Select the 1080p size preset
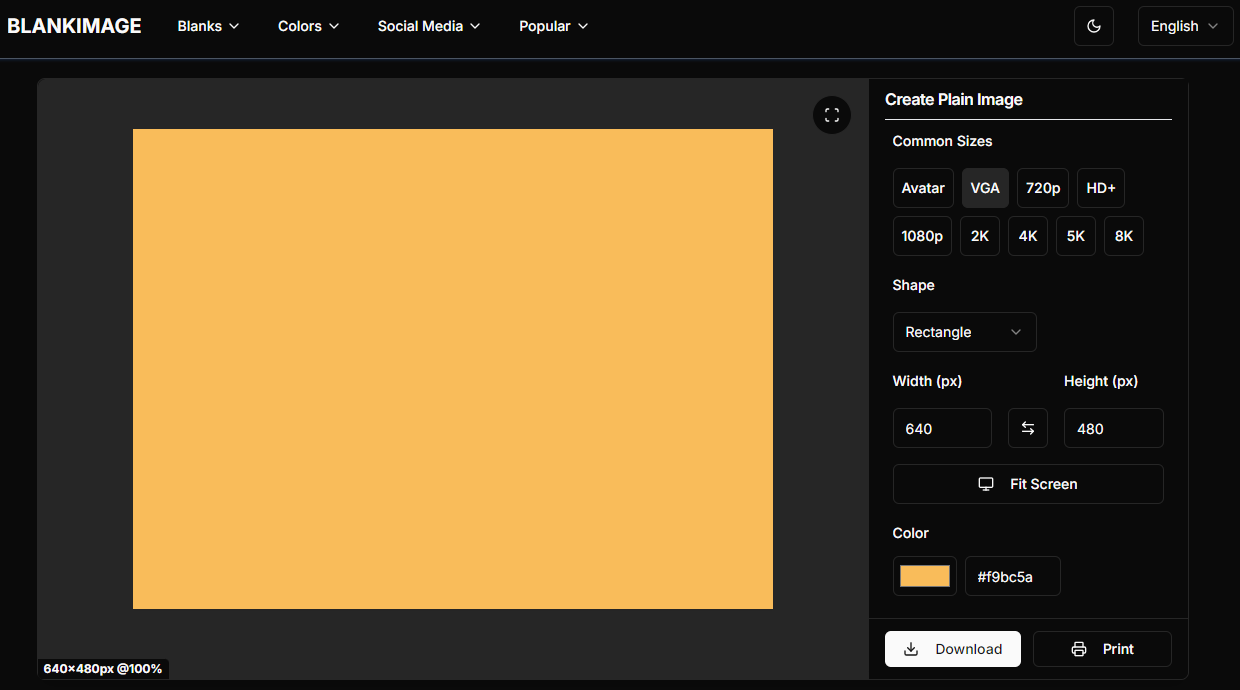Screen dimensions: 1240x690 (922, 236)
